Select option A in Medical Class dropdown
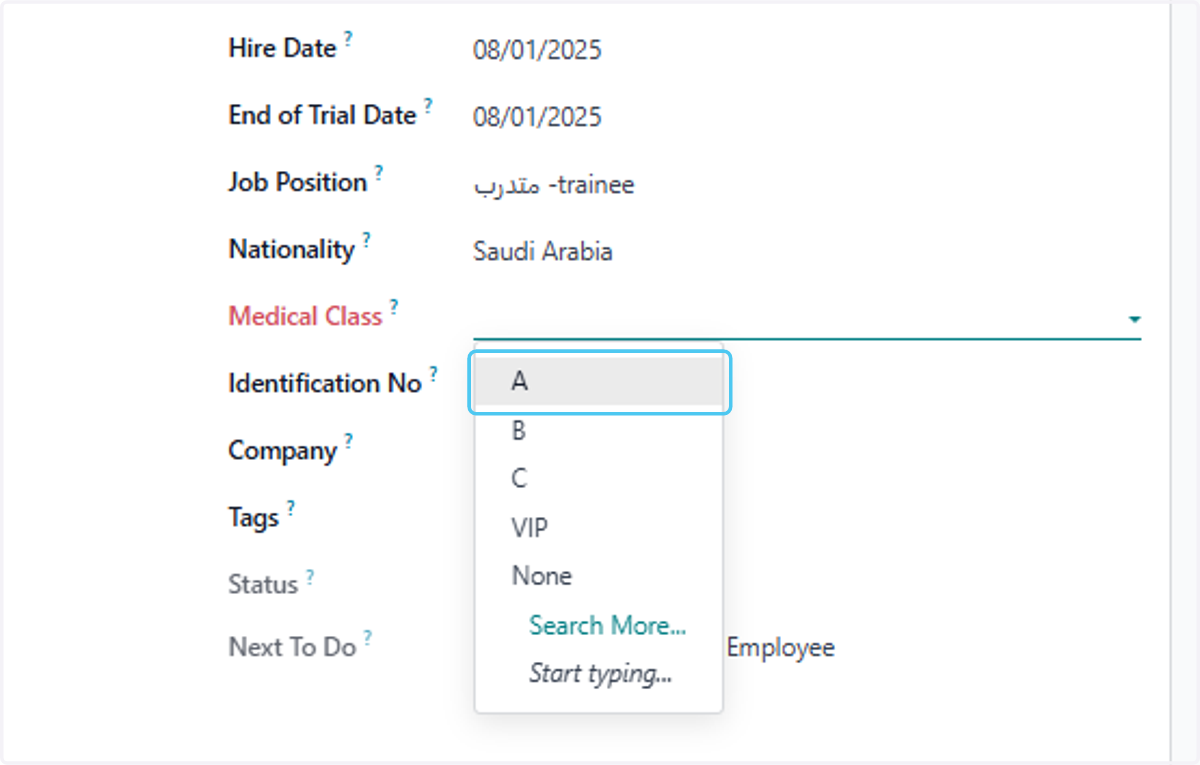The image size is (1200, 765). 599,381
